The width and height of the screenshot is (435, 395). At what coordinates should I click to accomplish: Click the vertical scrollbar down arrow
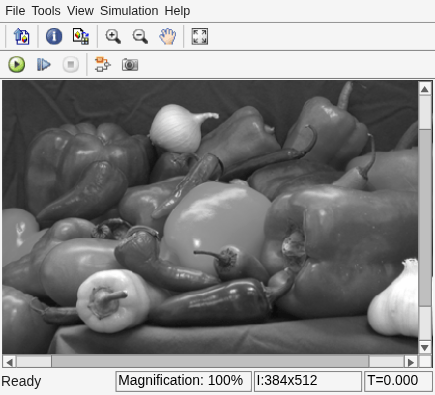click(425, 347)
